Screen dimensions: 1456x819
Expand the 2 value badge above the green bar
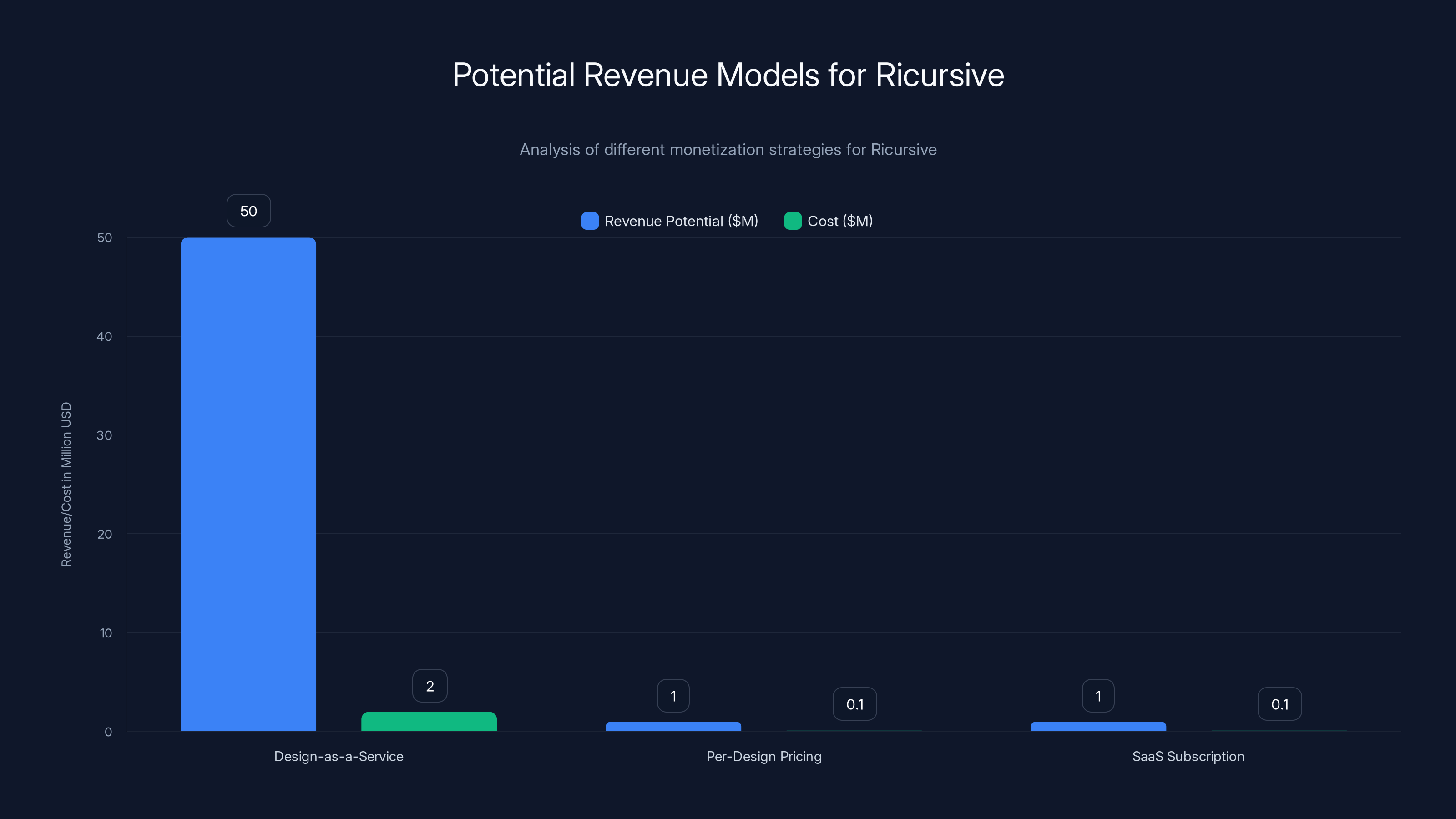[429, 686]
